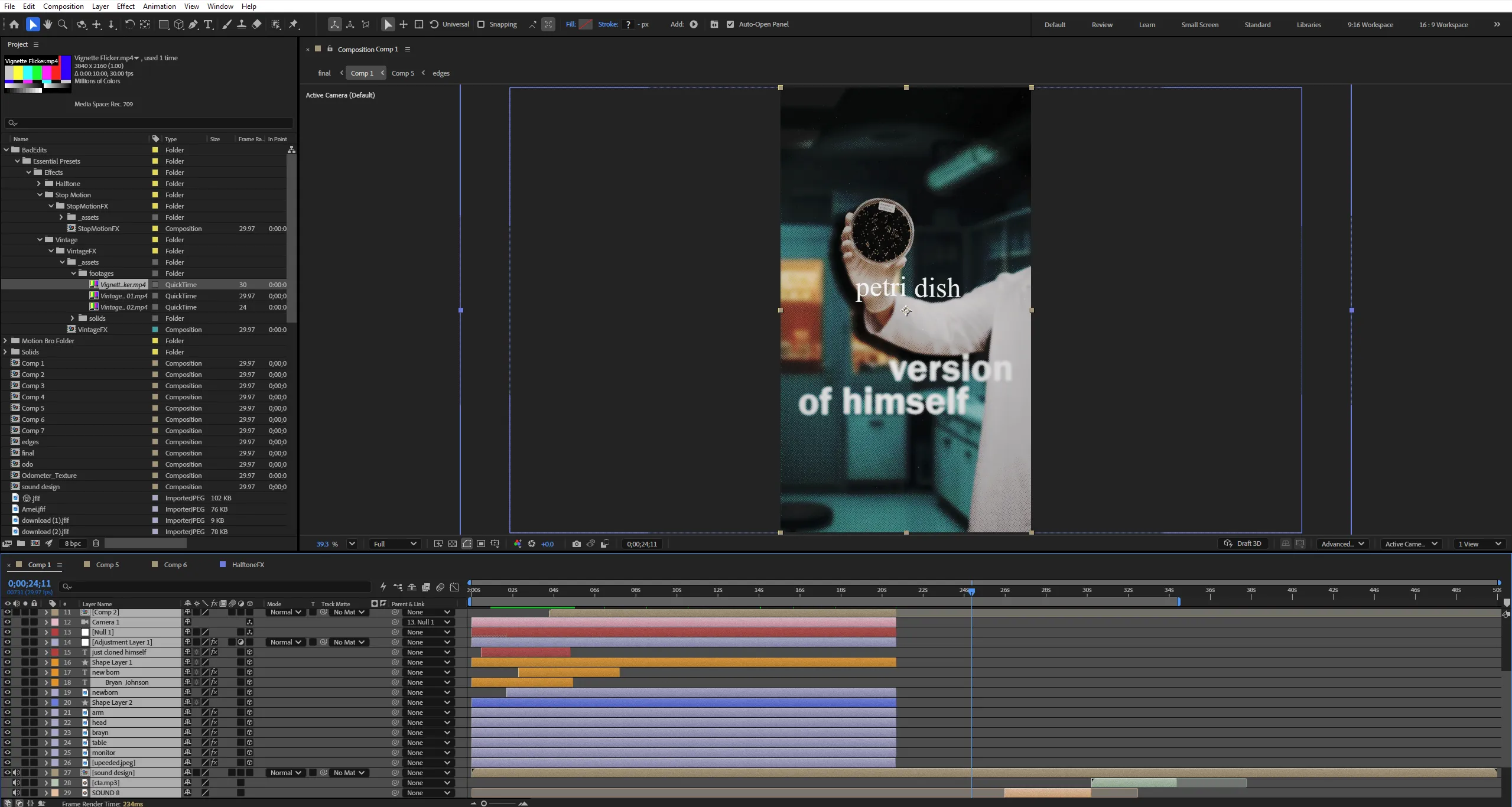Hide the just cloned himself layer

point(8,652)
